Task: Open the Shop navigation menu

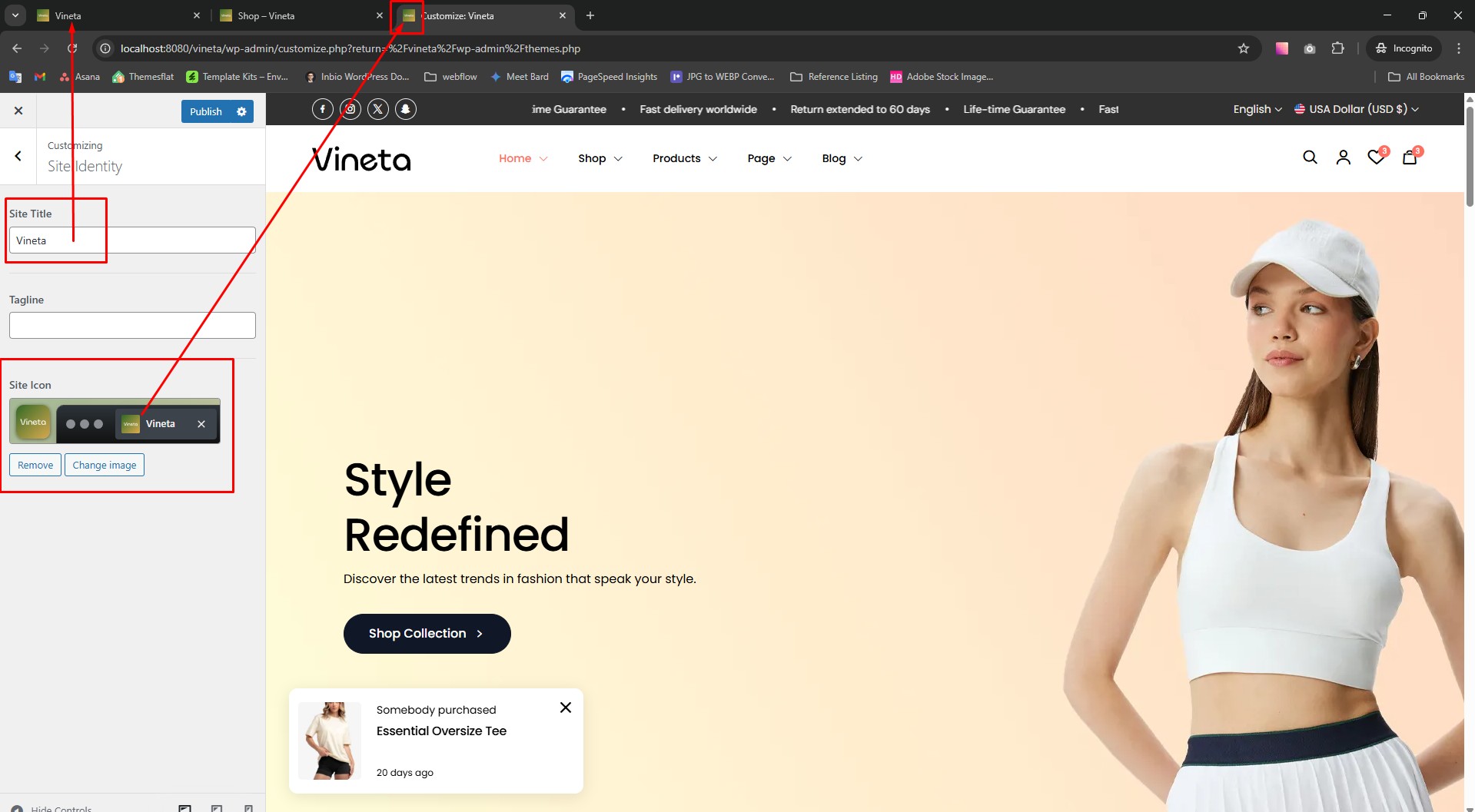Action: pos(600,158)
